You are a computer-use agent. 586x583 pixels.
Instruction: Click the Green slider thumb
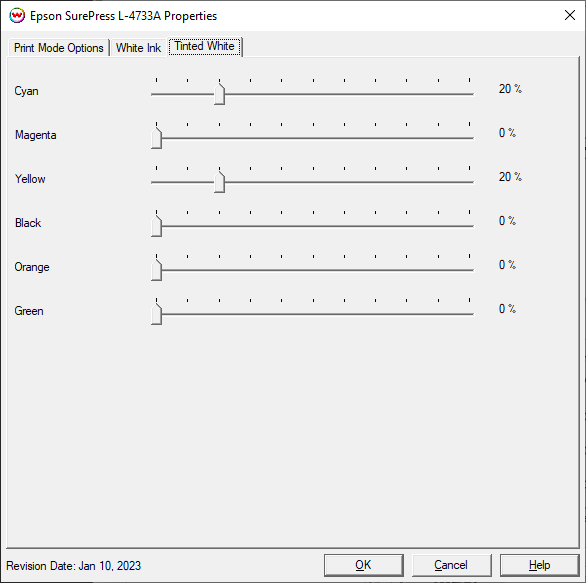pos(157,314)
